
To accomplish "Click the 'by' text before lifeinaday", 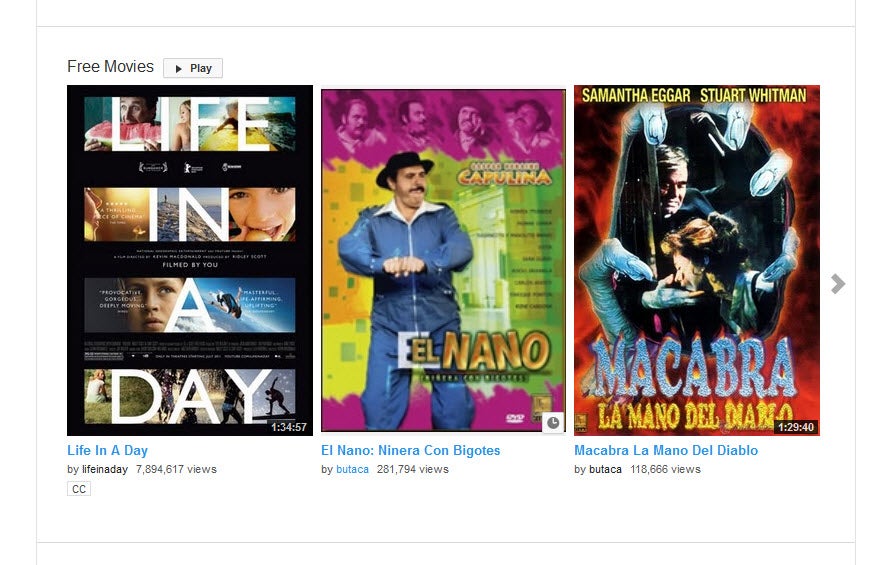I will 73,469.
